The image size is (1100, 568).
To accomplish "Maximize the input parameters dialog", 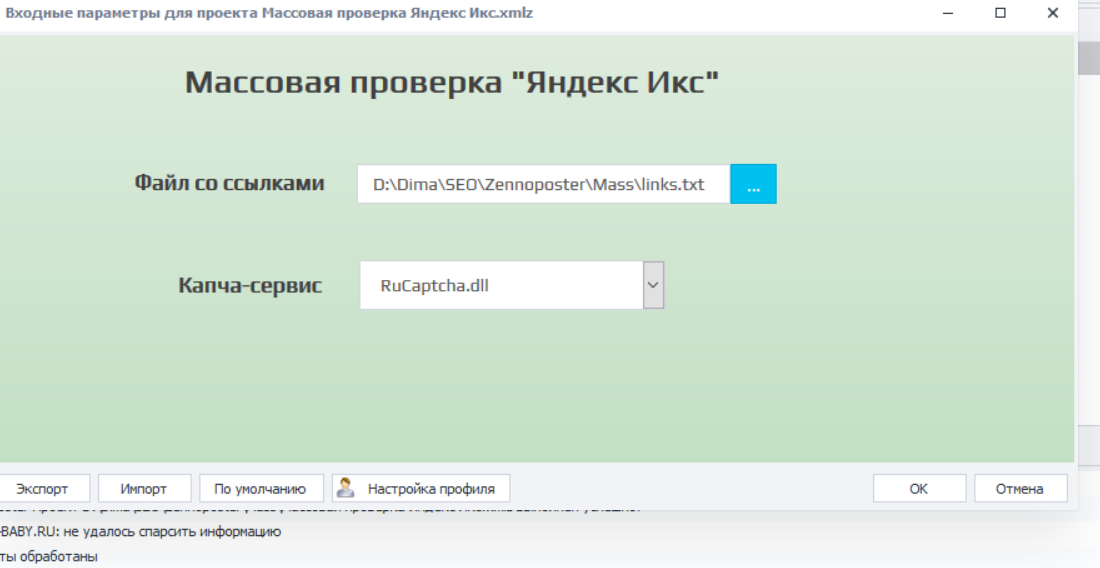I will pos(1000,13).
